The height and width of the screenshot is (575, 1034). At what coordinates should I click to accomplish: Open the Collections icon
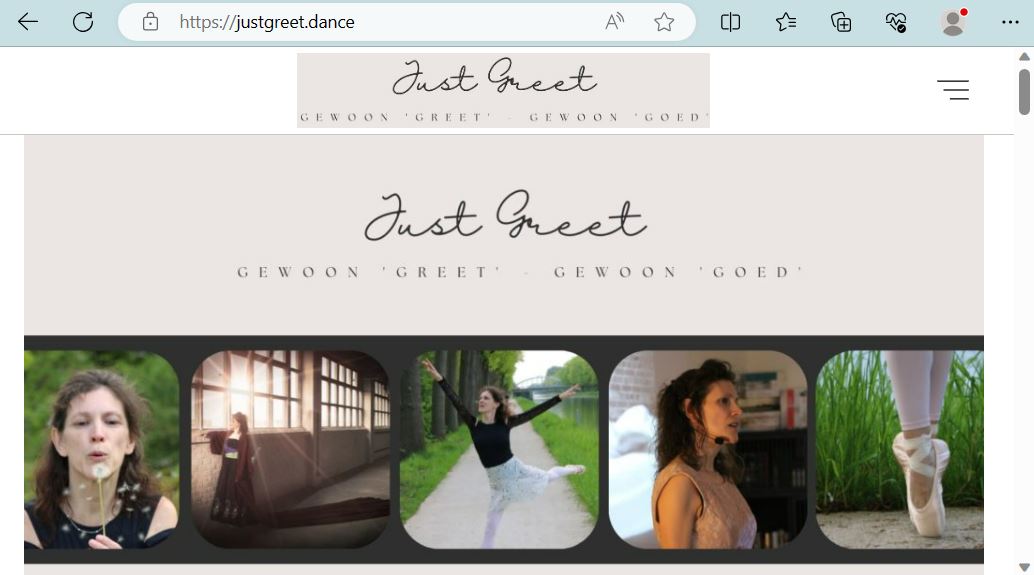tap(841, 22)
